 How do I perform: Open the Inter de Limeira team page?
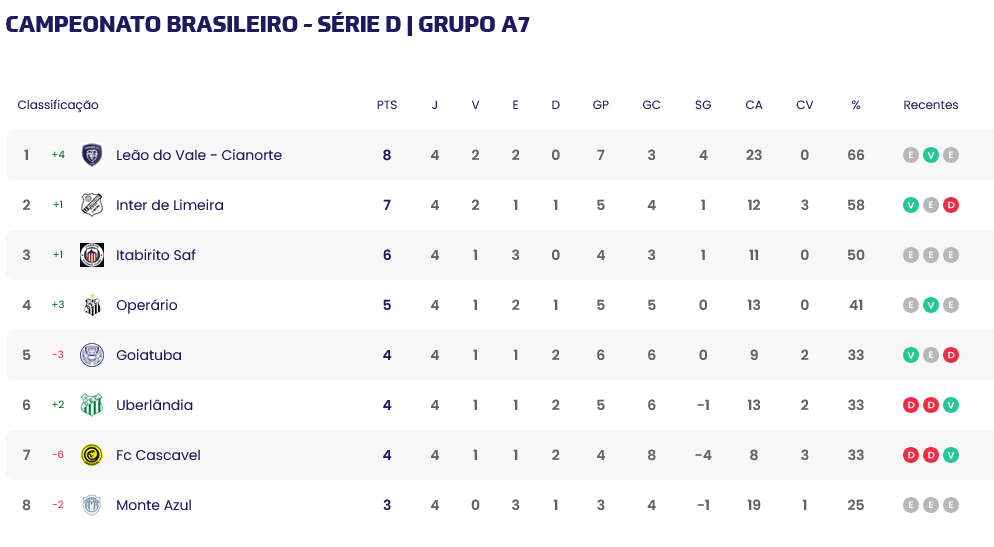point(170,205)
